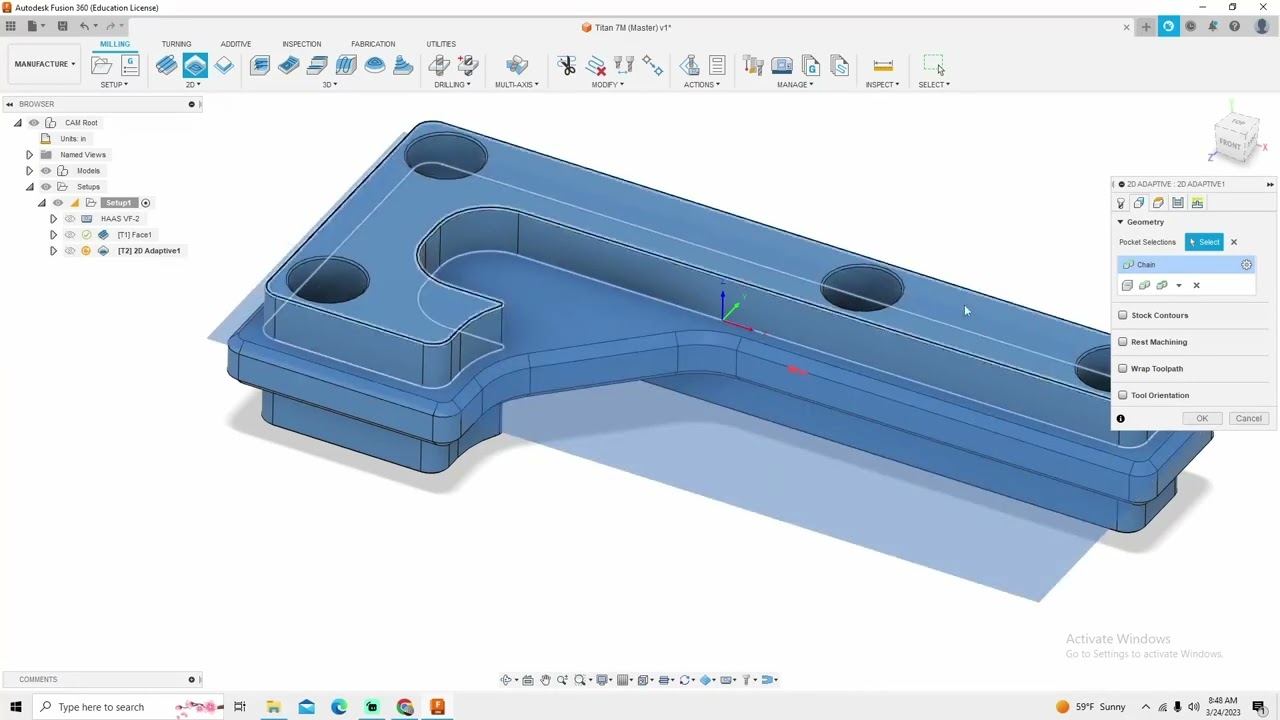Open the Tool Library icon in Manage
Screen dimensions: 1280x720
click(754, 65)
